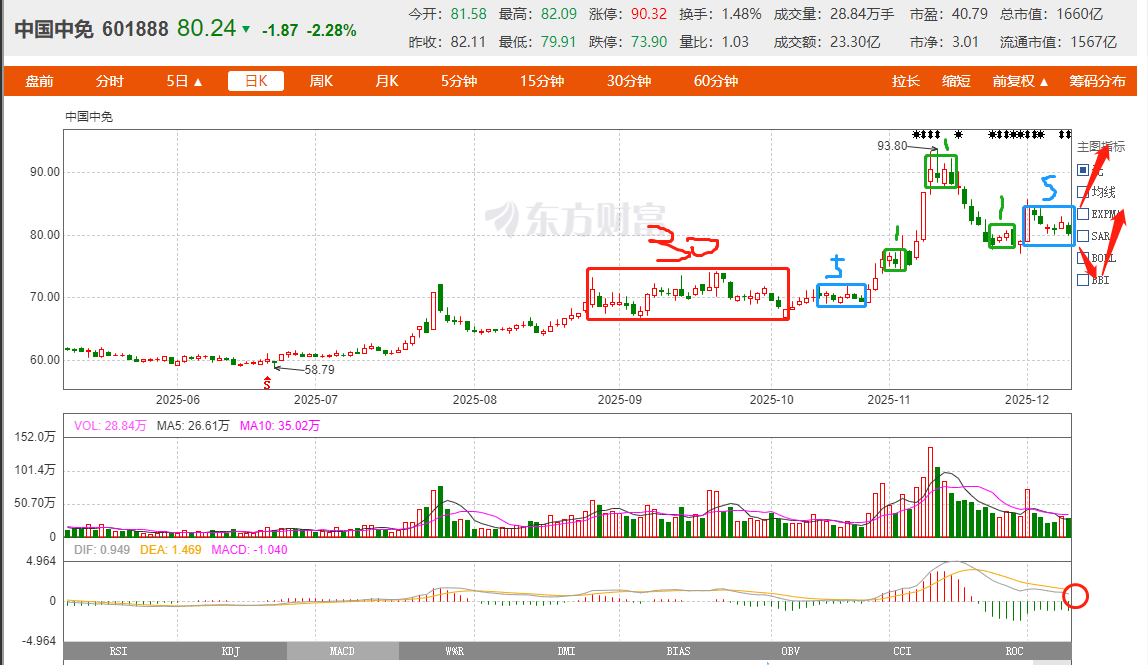The height and width of the screenshot is (665, 1148).
Task: Switch sub-chart to W%R indicator
Action: pyautogui.click(x=455, y=651)
